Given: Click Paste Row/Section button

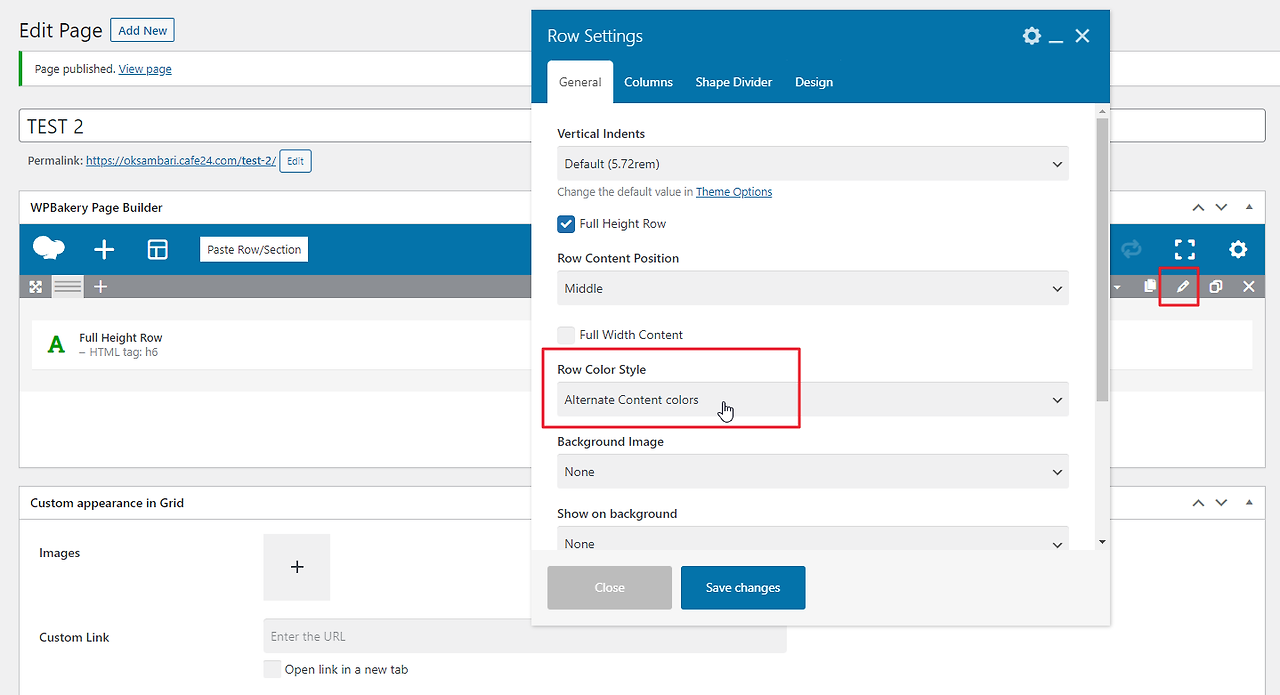Looking at the screenshot, I should [x=254, y=250].
